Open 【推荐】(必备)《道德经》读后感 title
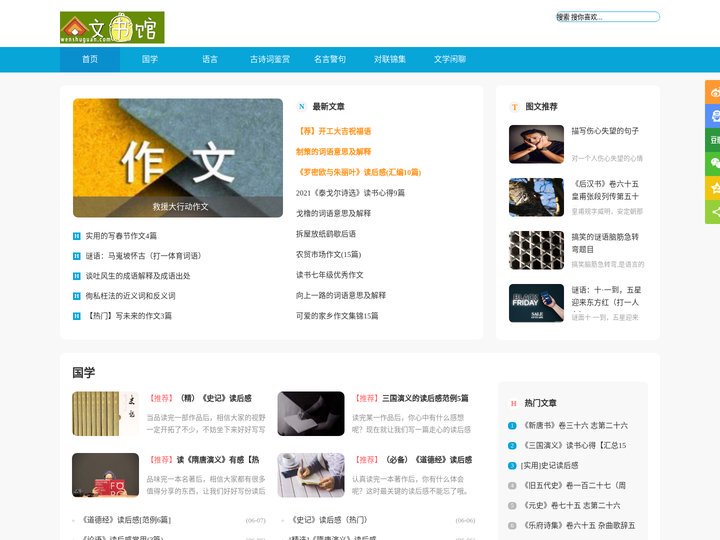The width and height of the screenshot is (720, 540). tap(412, 460)
